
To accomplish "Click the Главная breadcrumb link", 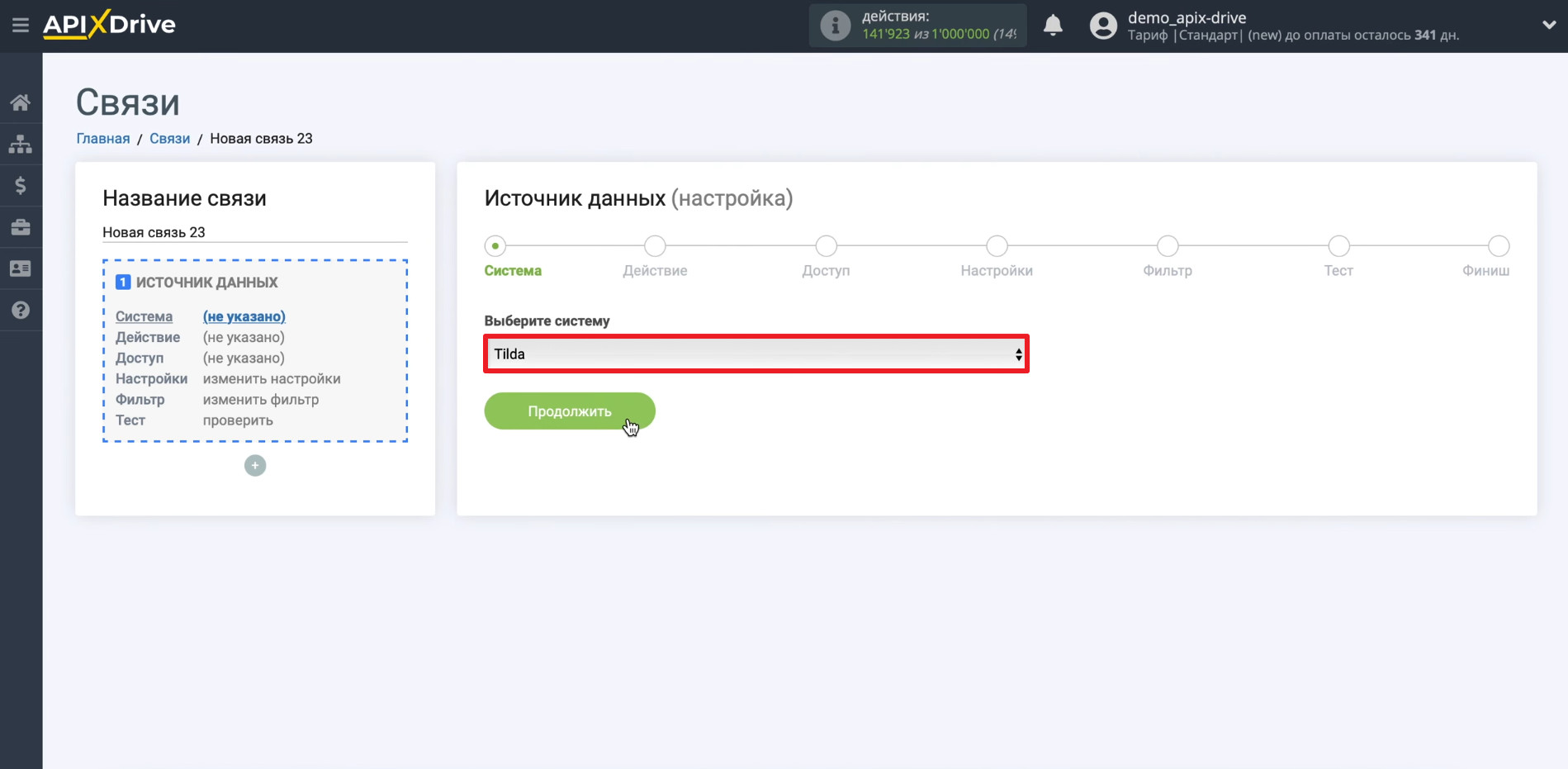I will click(x=103, y=139).
